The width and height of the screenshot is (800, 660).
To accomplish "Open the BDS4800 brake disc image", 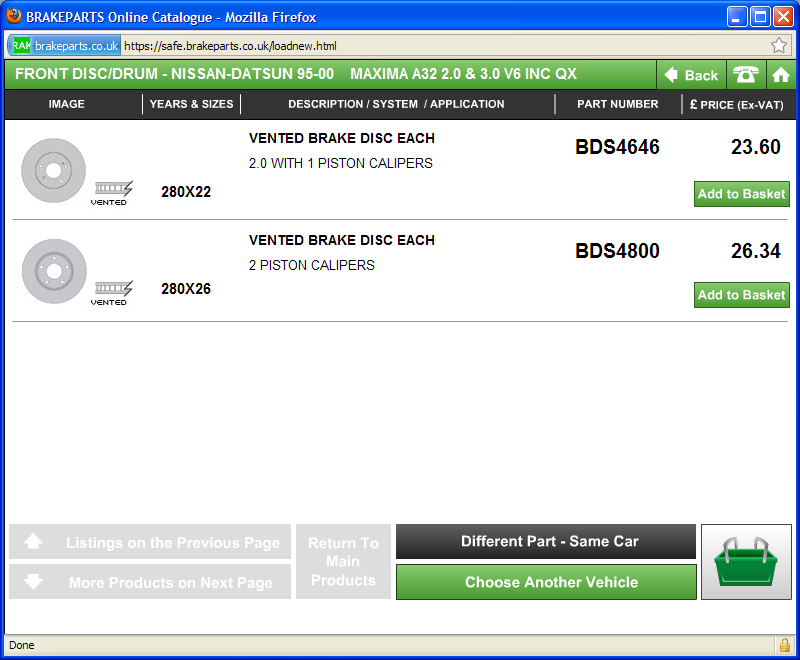I will 54,271.
